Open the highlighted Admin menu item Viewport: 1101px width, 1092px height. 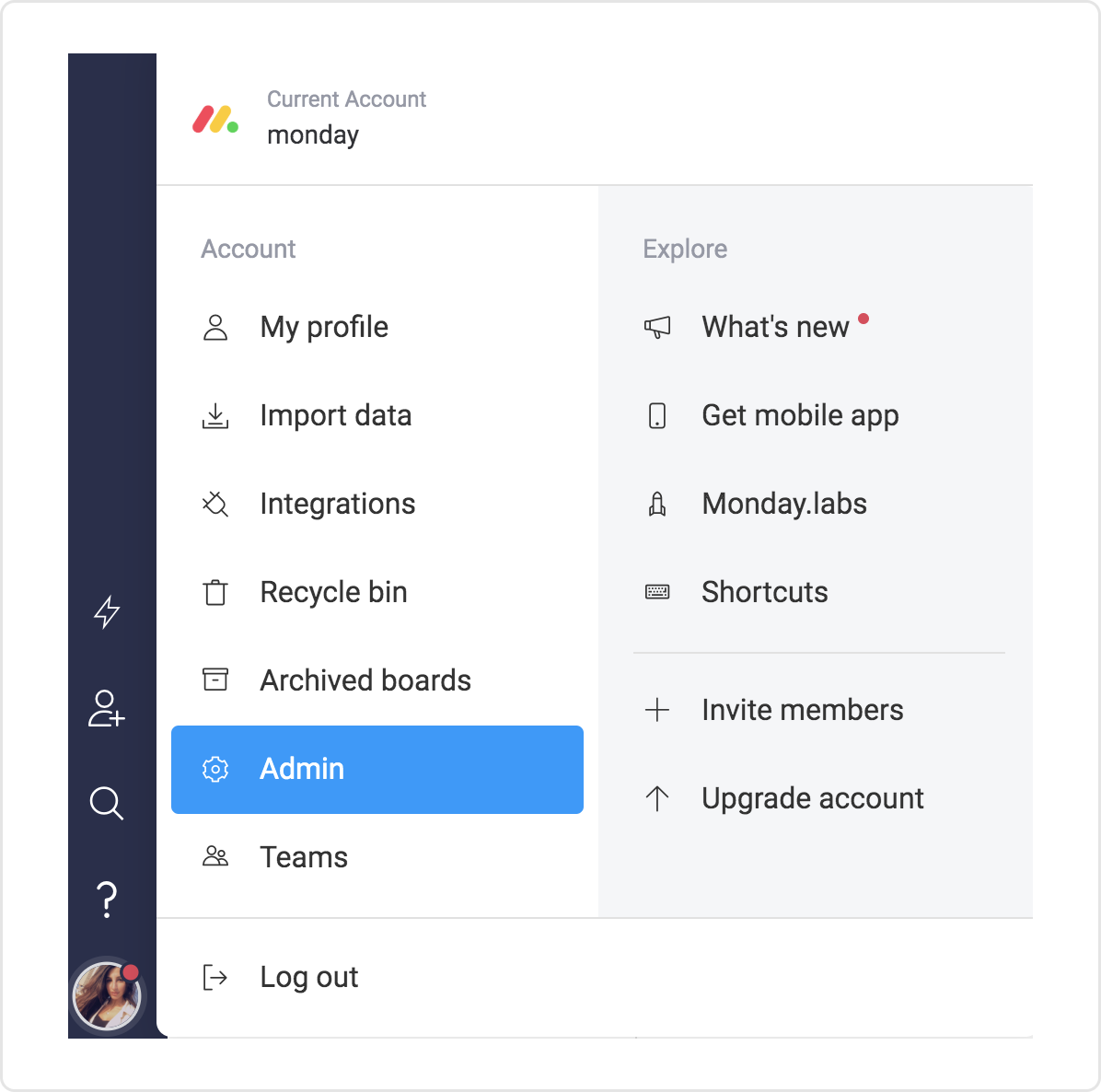pyautogui.click(x=377, y=770)
